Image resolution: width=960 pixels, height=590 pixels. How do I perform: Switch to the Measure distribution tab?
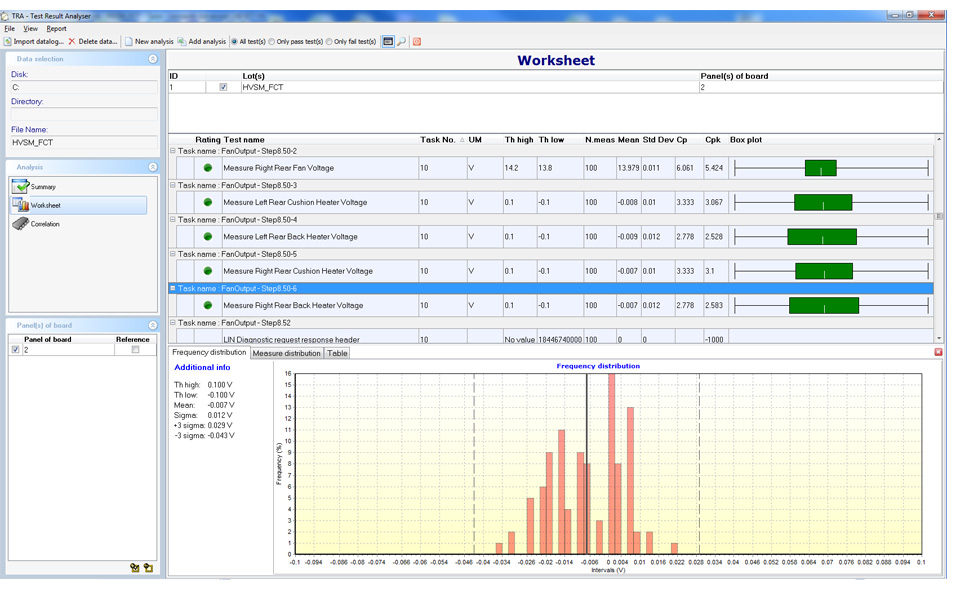286,353
